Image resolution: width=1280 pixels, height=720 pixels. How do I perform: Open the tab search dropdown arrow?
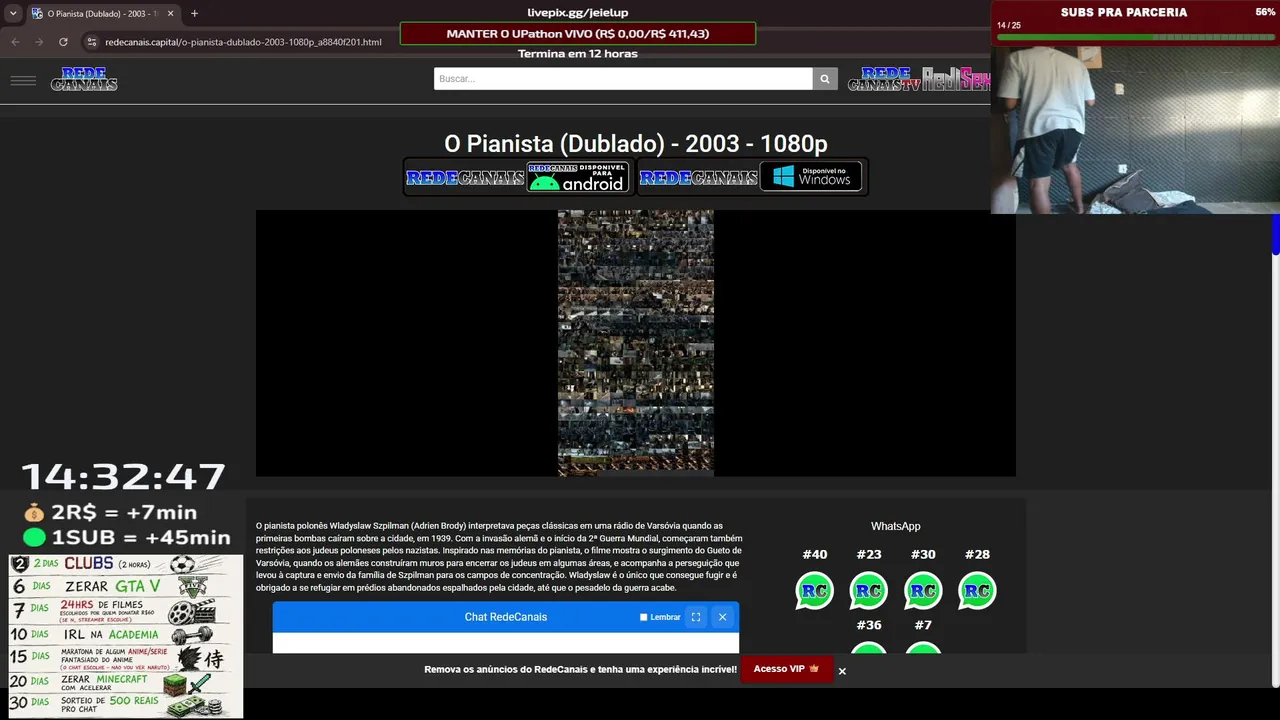tap(13, 13)
